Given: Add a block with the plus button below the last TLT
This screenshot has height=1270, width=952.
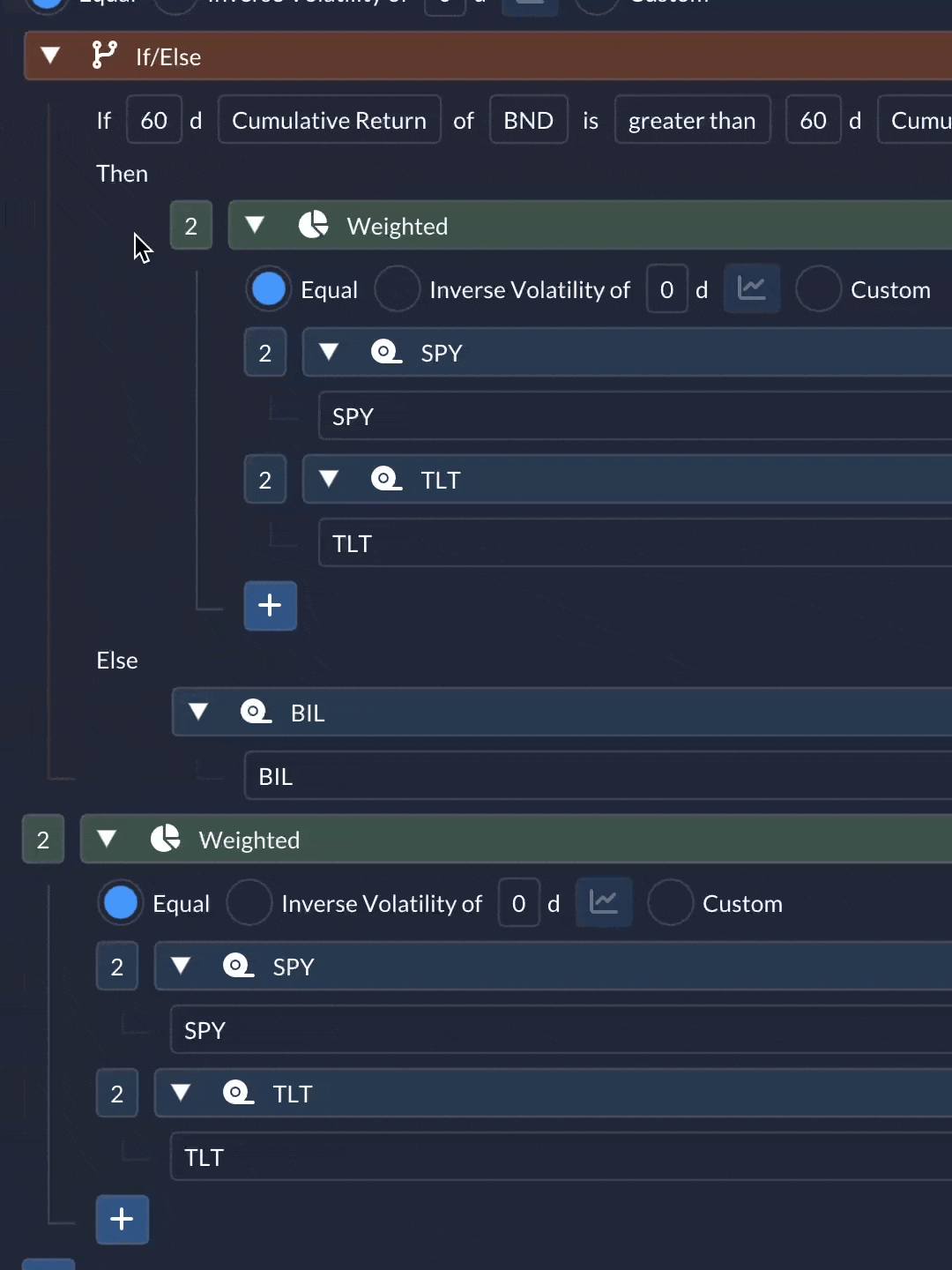Looking at the screenshot, I should click(122, 1220).
